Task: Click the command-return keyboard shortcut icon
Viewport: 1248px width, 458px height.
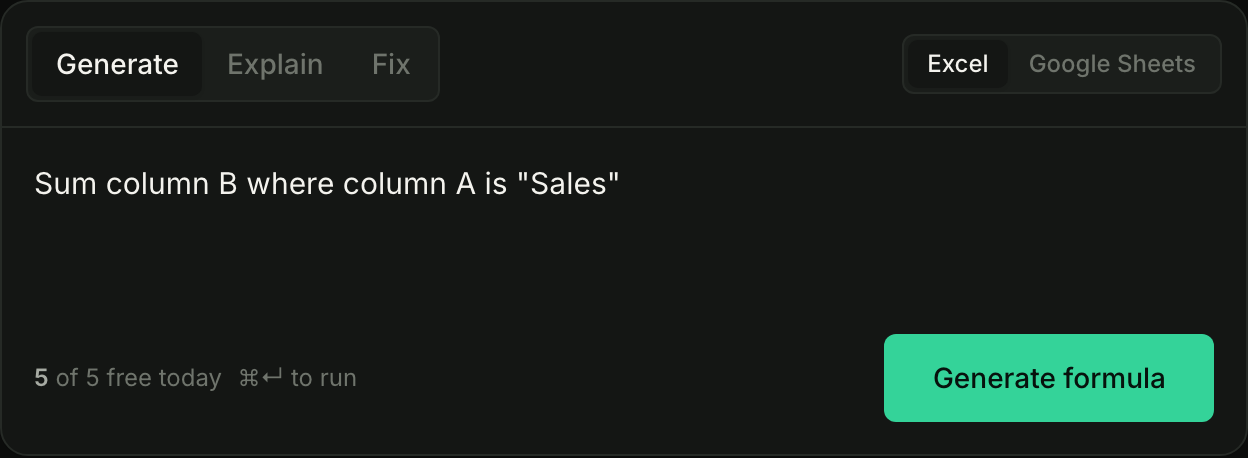Action: tap(261, 378)
